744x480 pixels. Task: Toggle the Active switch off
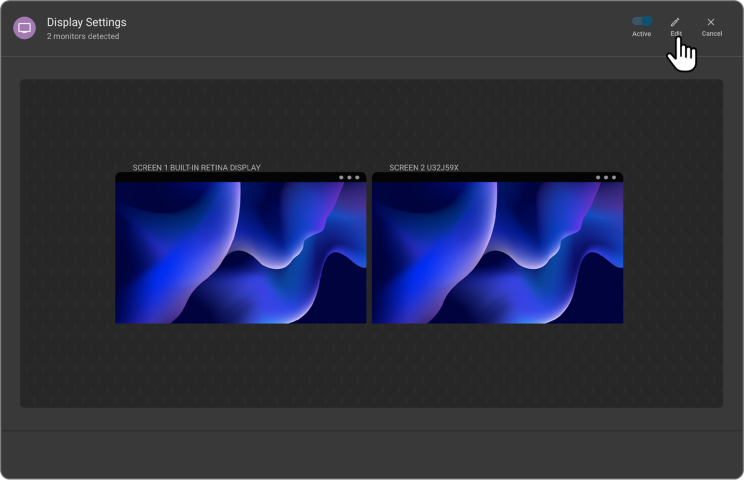pyautogui.click(x=642, y=21)
